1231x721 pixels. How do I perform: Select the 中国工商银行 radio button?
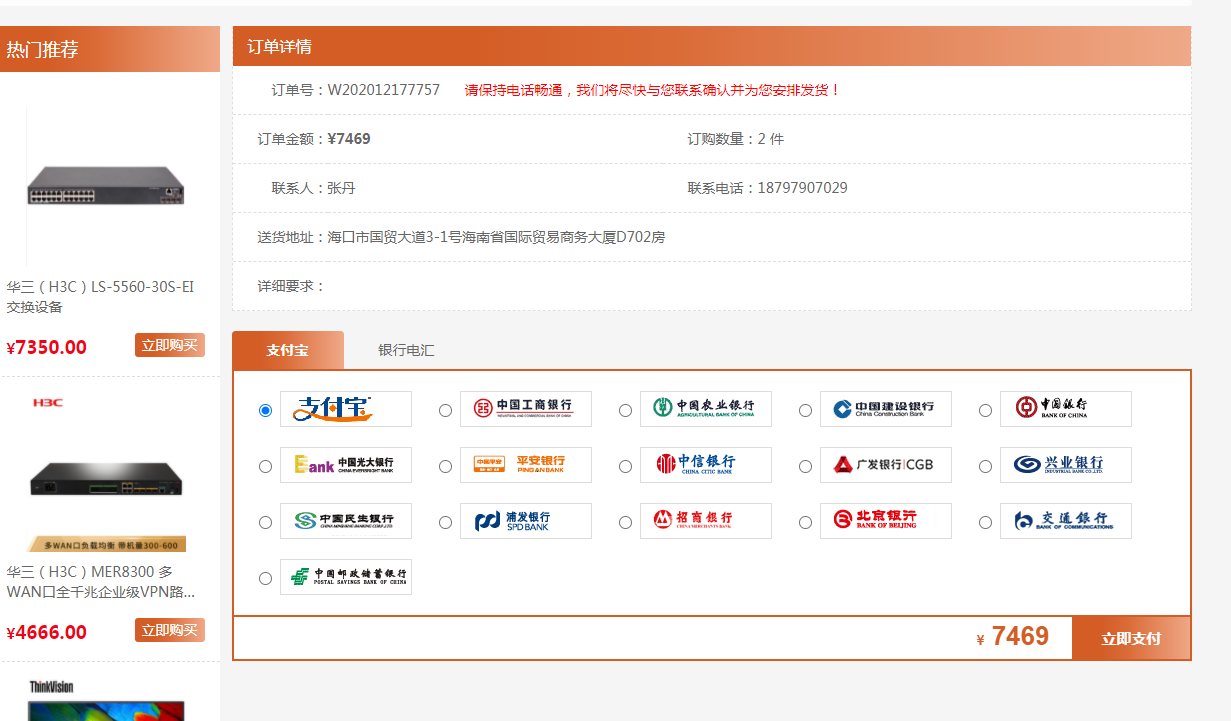(445, 410)
